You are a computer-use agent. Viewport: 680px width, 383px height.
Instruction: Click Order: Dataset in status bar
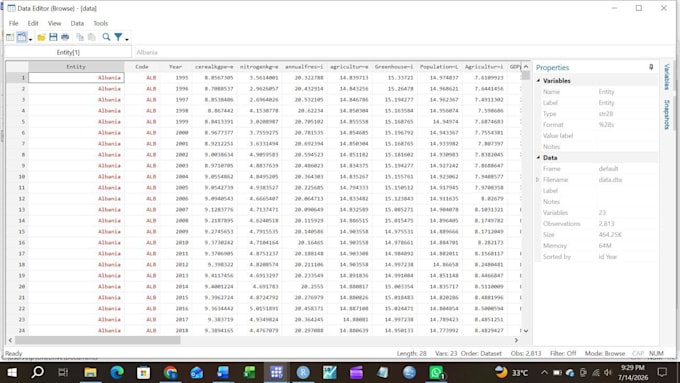tap(481, 354)
